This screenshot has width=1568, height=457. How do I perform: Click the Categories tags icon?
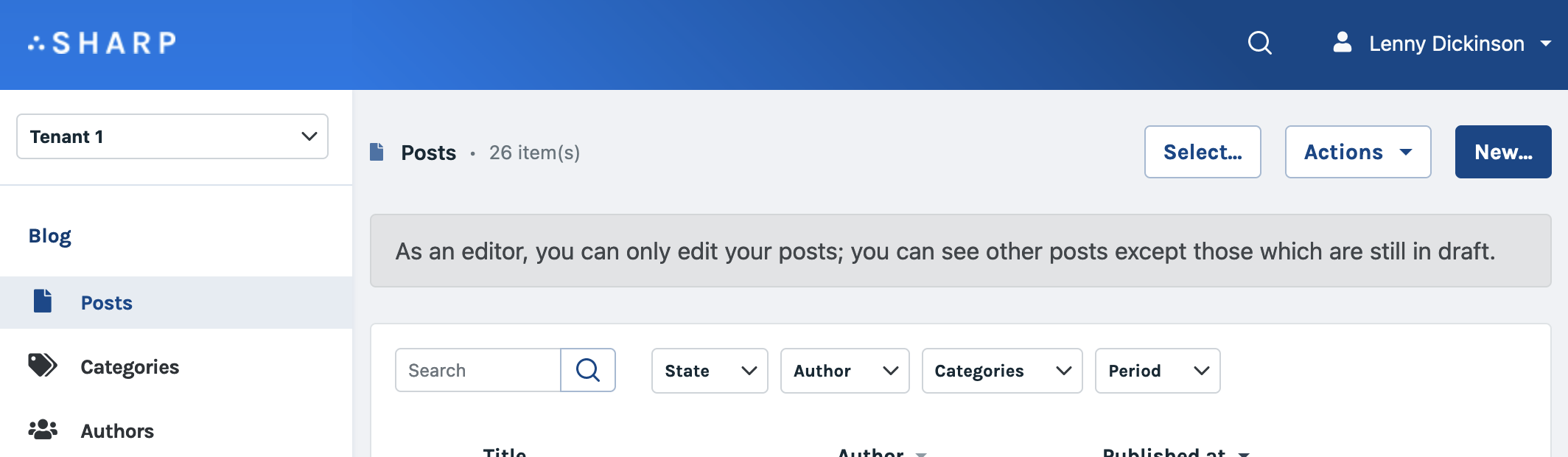(x=42, y=366)
